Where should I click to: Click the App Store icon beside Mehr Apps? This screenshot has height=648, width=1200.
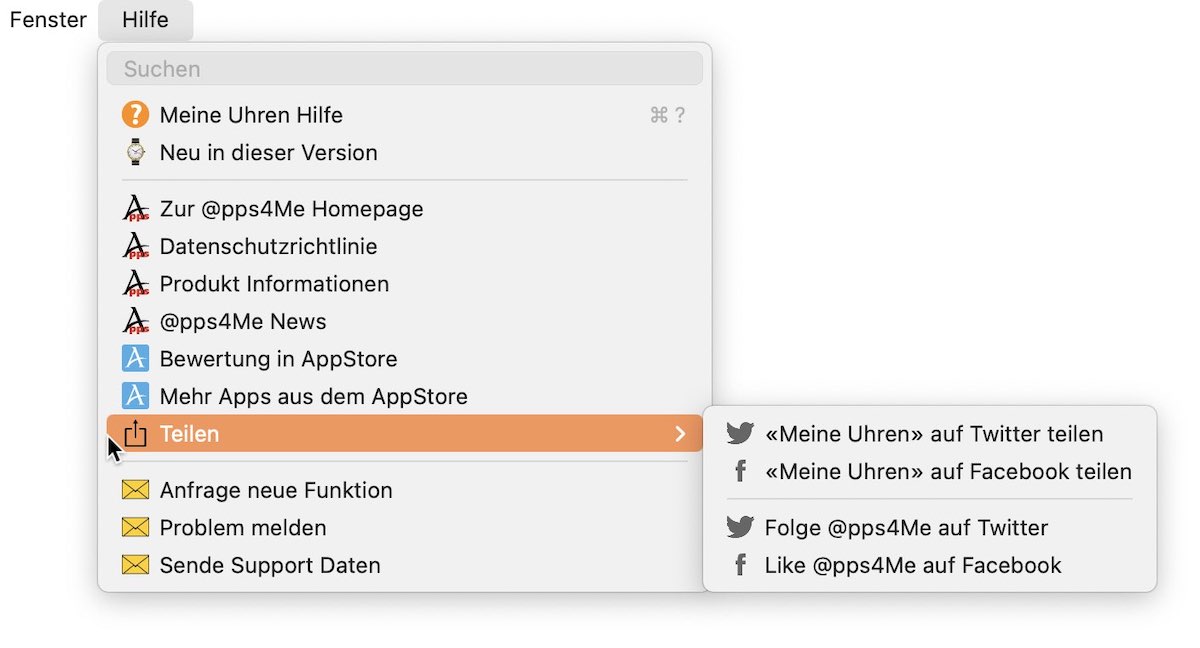click(135, 396)
